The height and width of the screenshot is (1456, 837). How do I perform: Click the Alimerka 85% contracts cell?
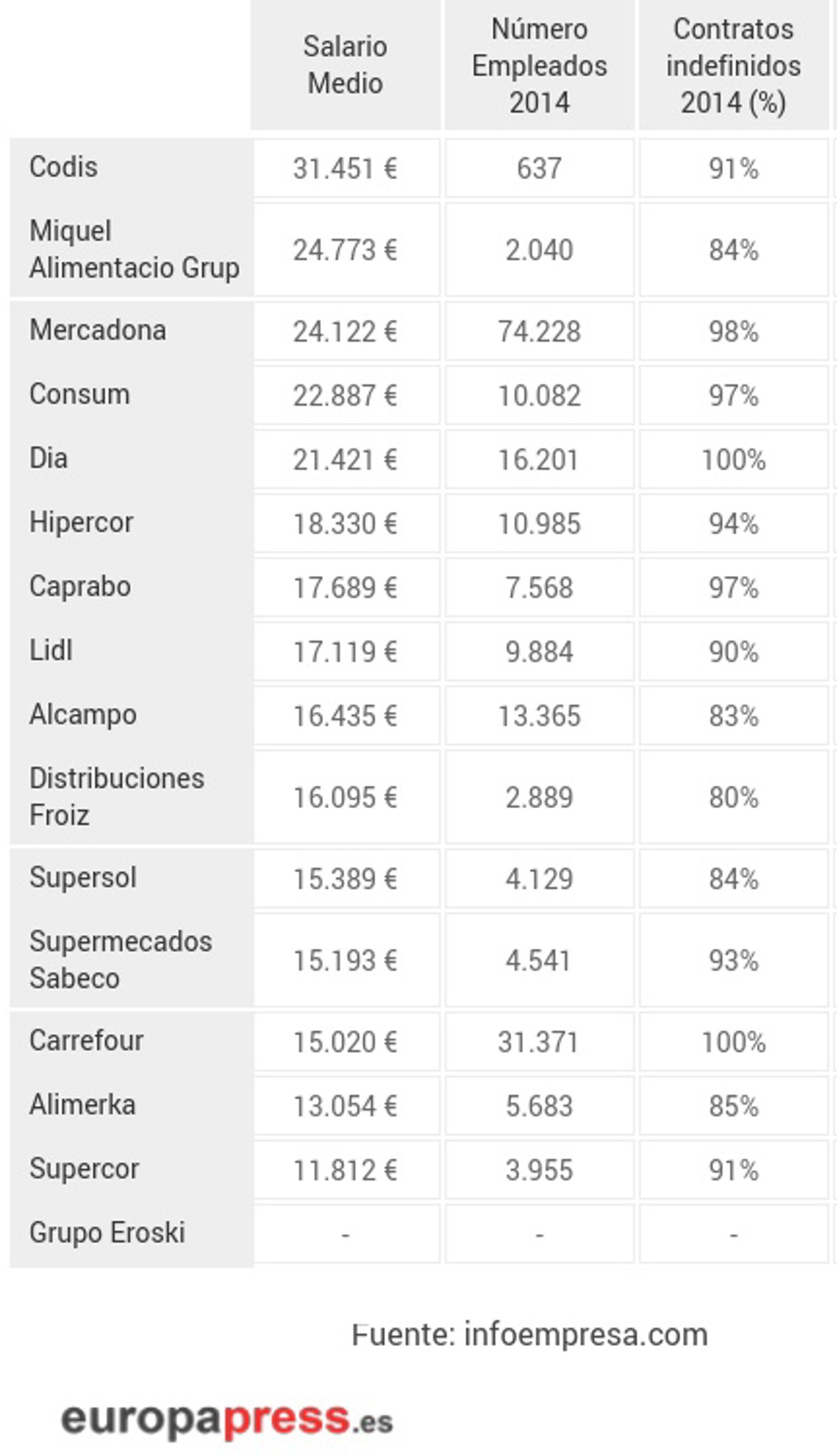coord(733,1107)
